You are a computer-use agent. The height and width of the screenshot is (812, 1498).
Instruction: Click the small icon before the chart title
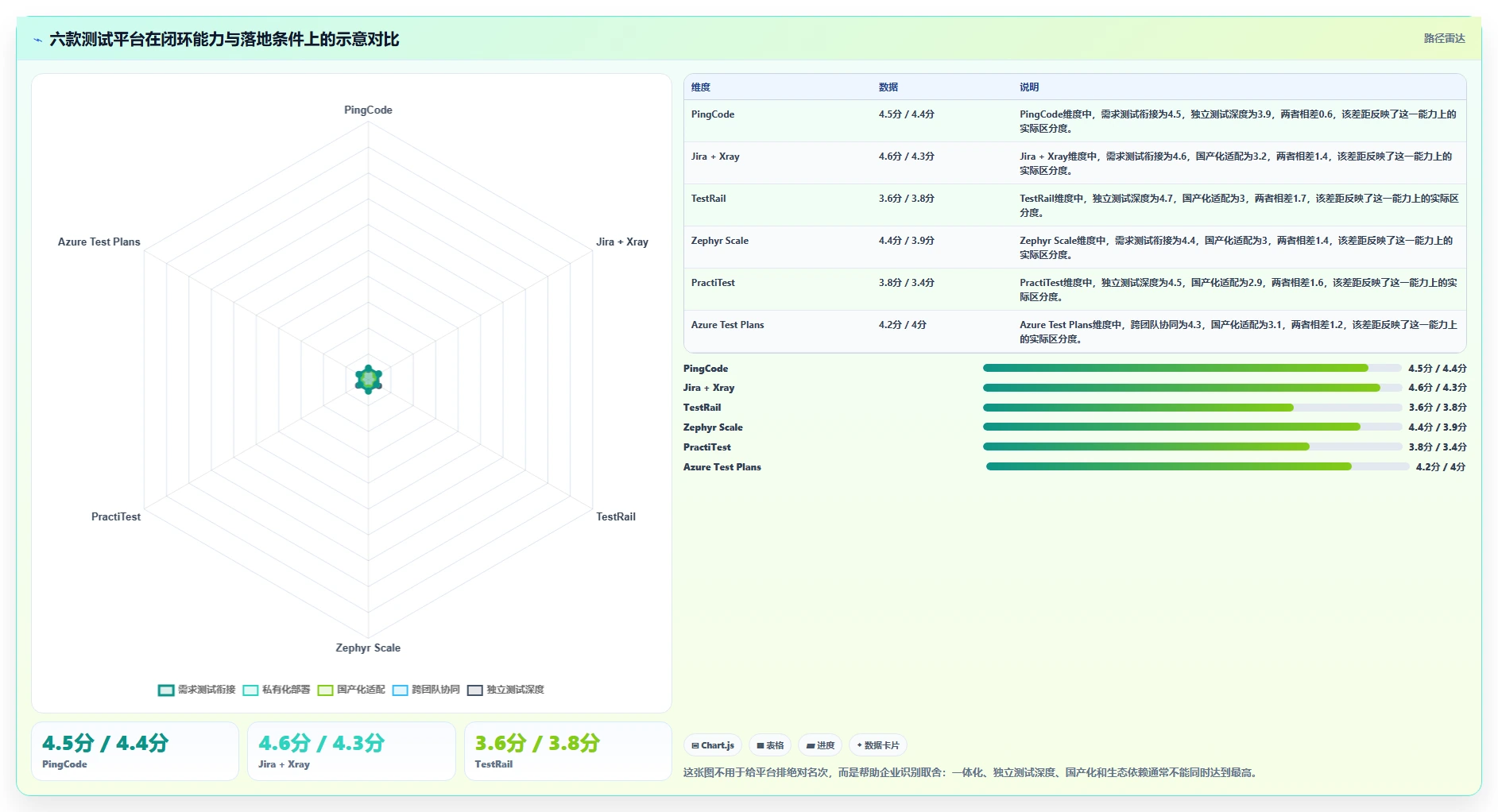tap(37, 40)
